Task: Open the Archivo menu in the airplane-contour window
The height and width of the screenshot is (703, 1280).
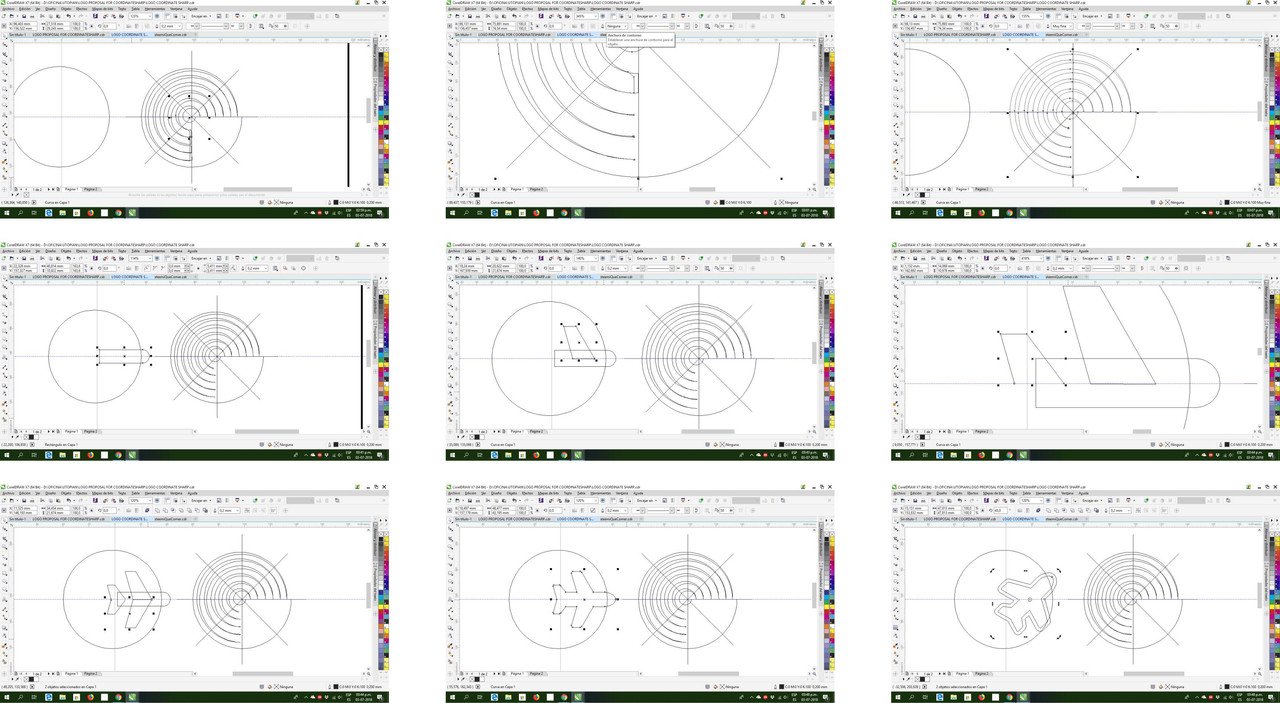Action: pos(898,494)
